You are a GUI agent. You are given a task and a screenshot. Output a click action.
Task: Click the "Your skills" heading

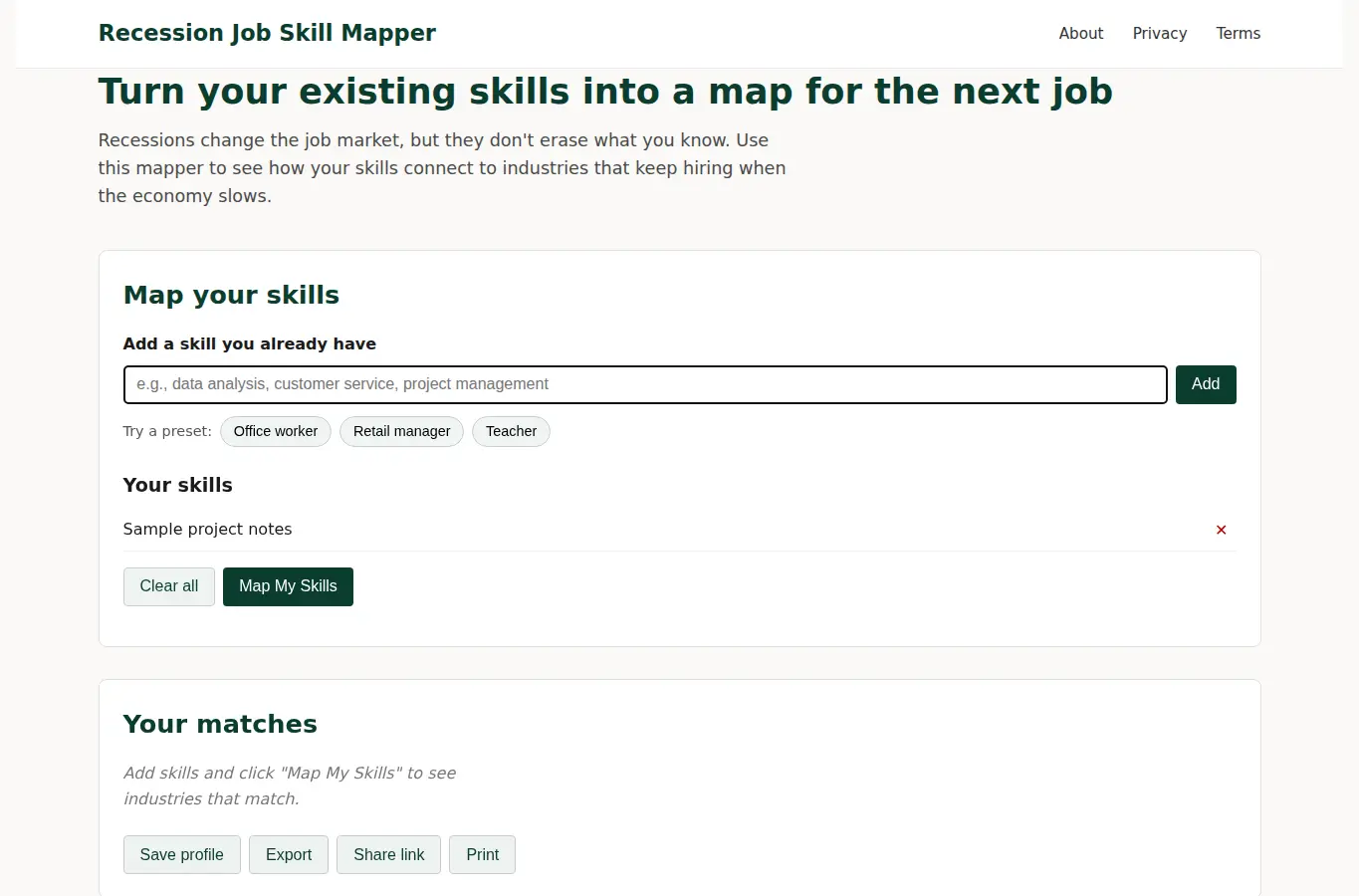[x=177, y=485]
